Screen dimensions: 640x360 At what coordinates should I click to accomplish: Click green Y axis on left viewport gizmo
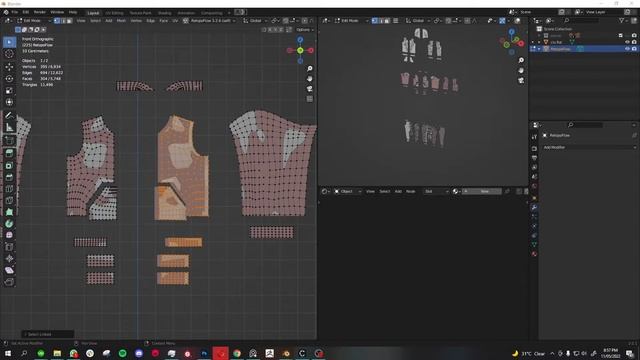300,51
